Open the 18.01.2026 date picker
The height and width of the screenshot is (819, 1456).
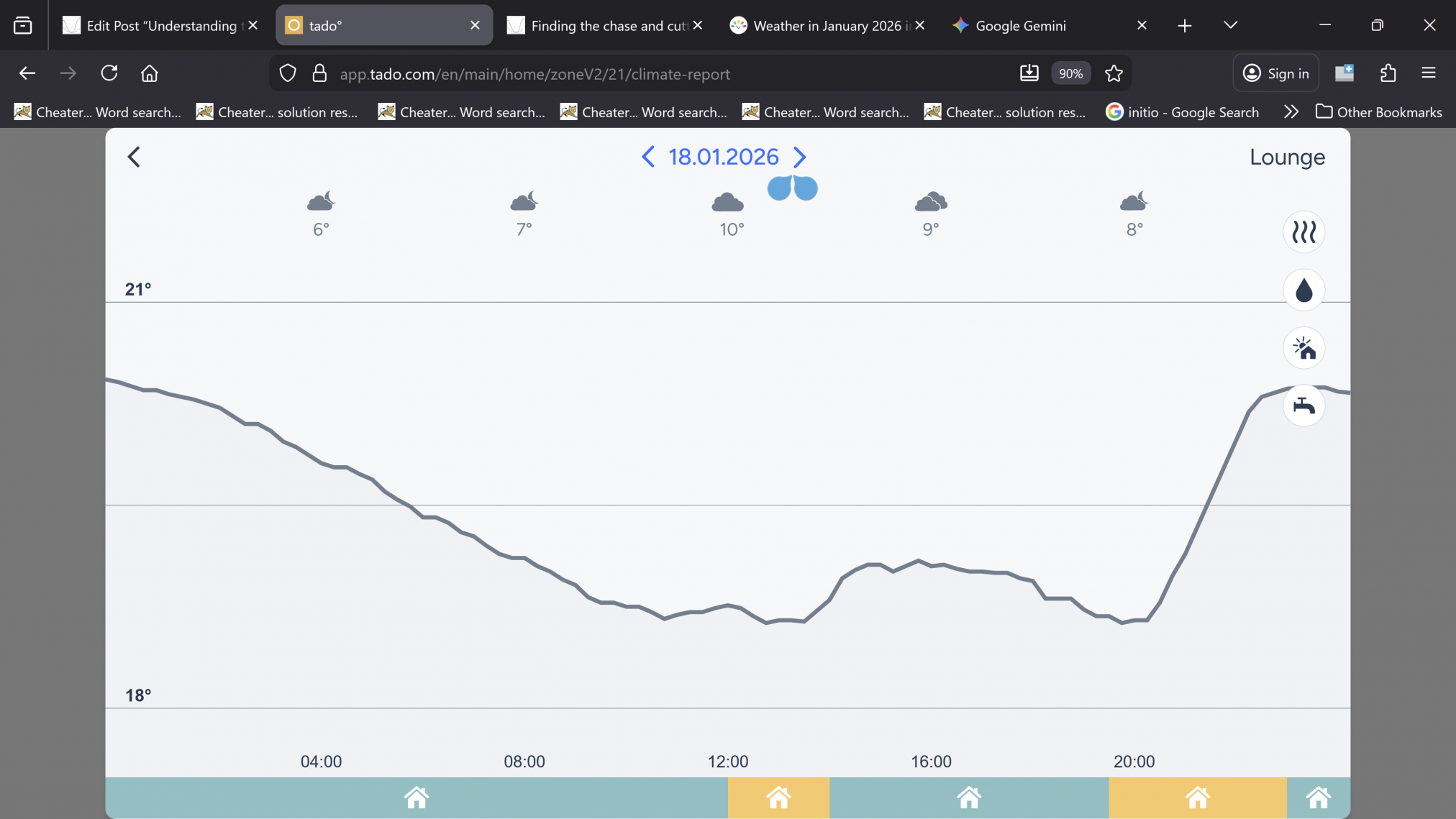pyautogui.click(x=723, y=157)
